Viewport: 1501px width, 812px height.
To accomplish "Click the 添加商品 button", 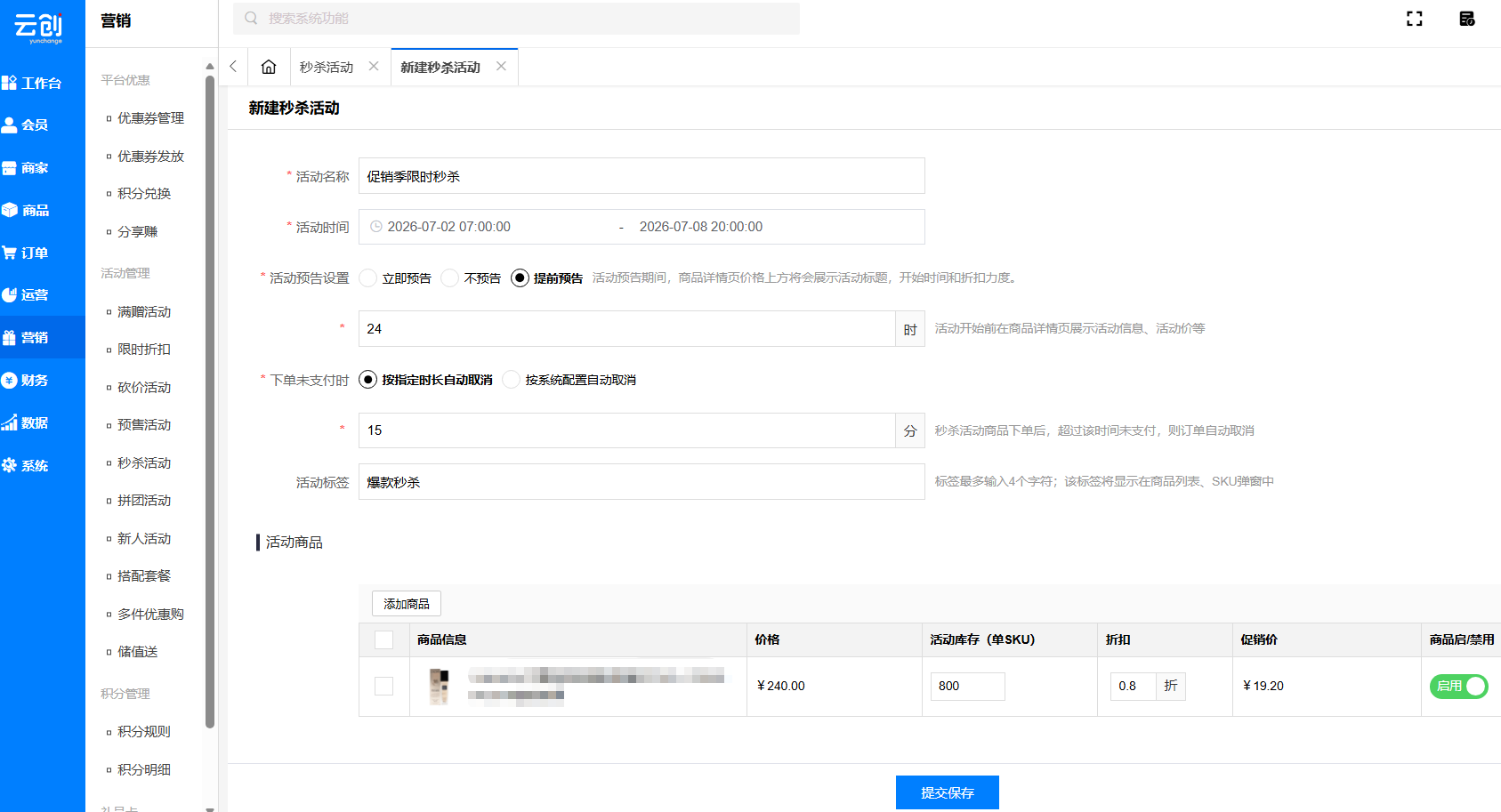I will (407, 604).
